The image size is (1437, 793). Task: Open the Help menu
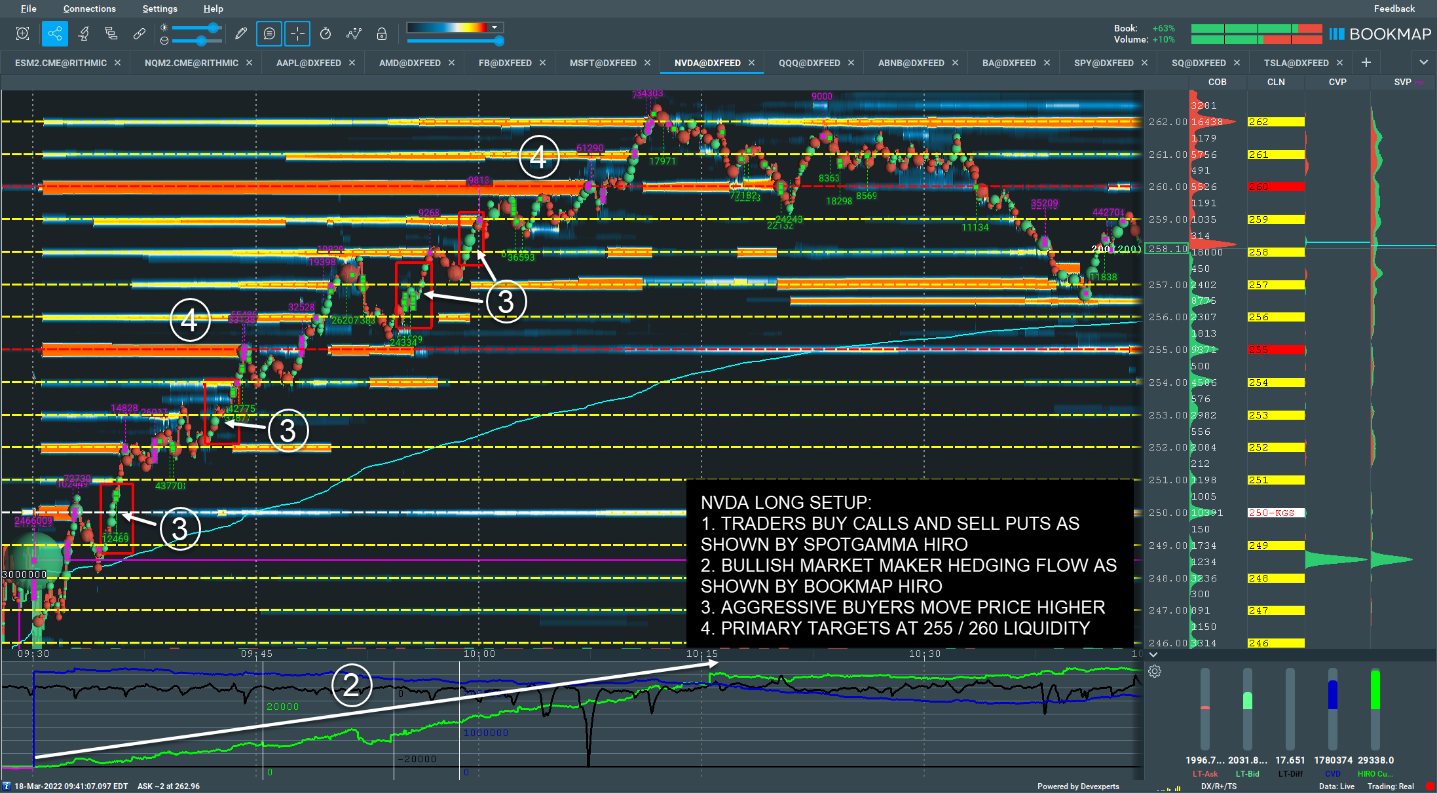pos(213,8)
